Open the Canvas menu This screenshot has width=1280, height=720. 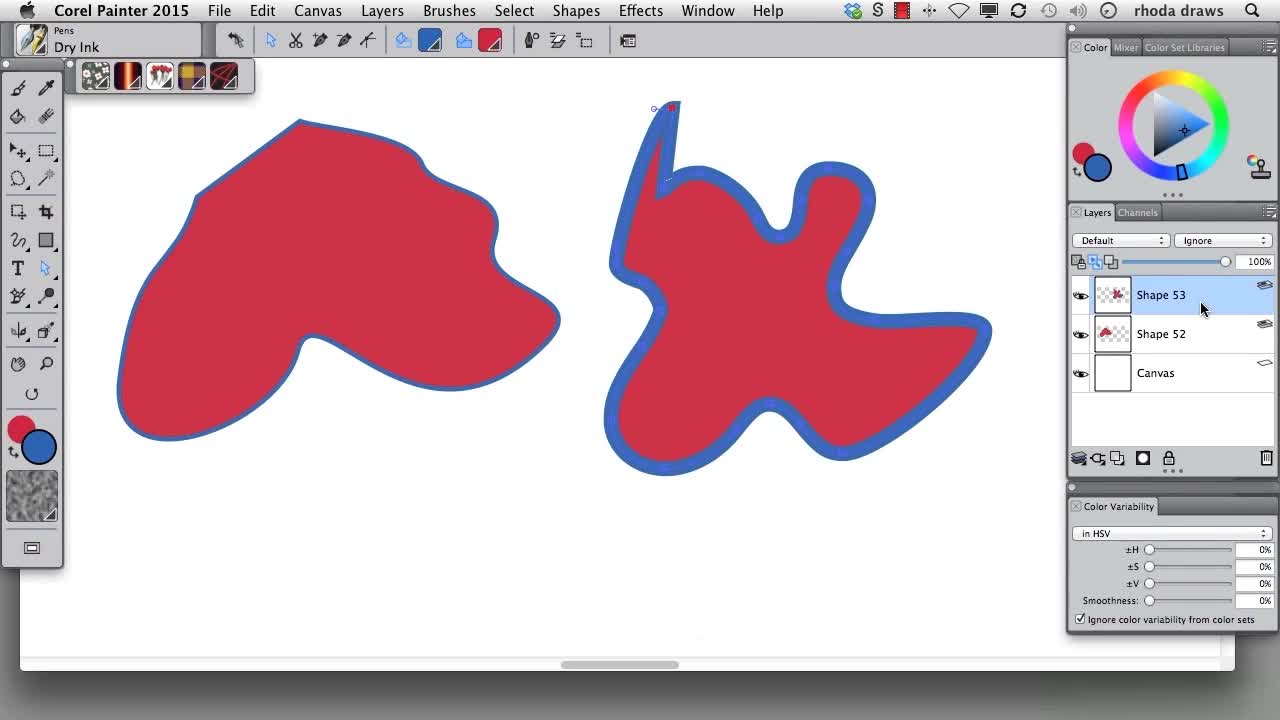pyautogui.click(x=318, y=11)
